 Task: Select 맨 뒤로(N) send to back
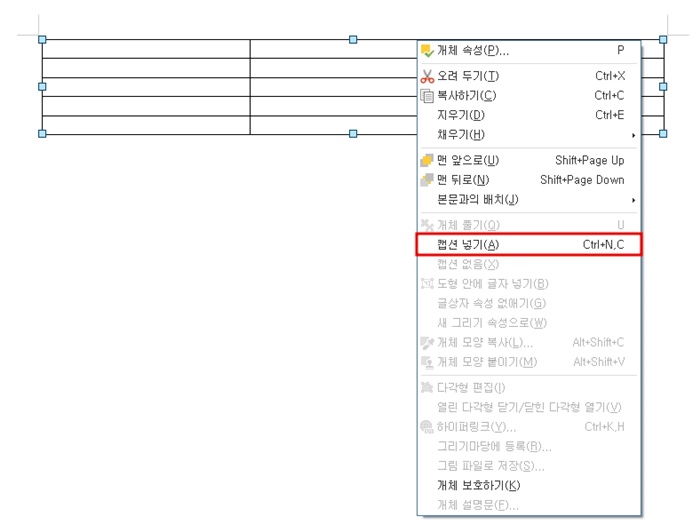click(x=529, y=180)
